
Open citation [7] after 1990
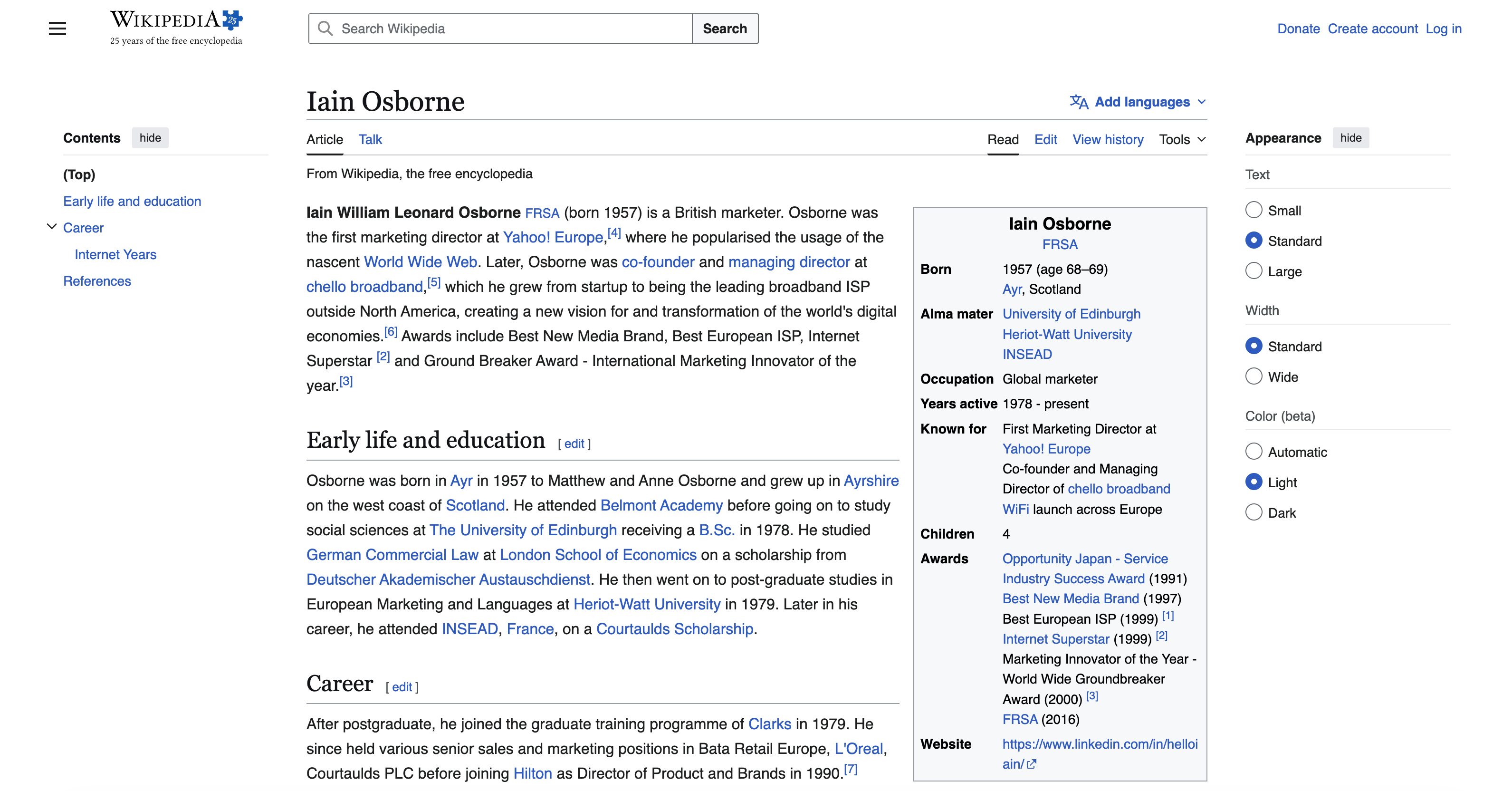tap(851, 769)
